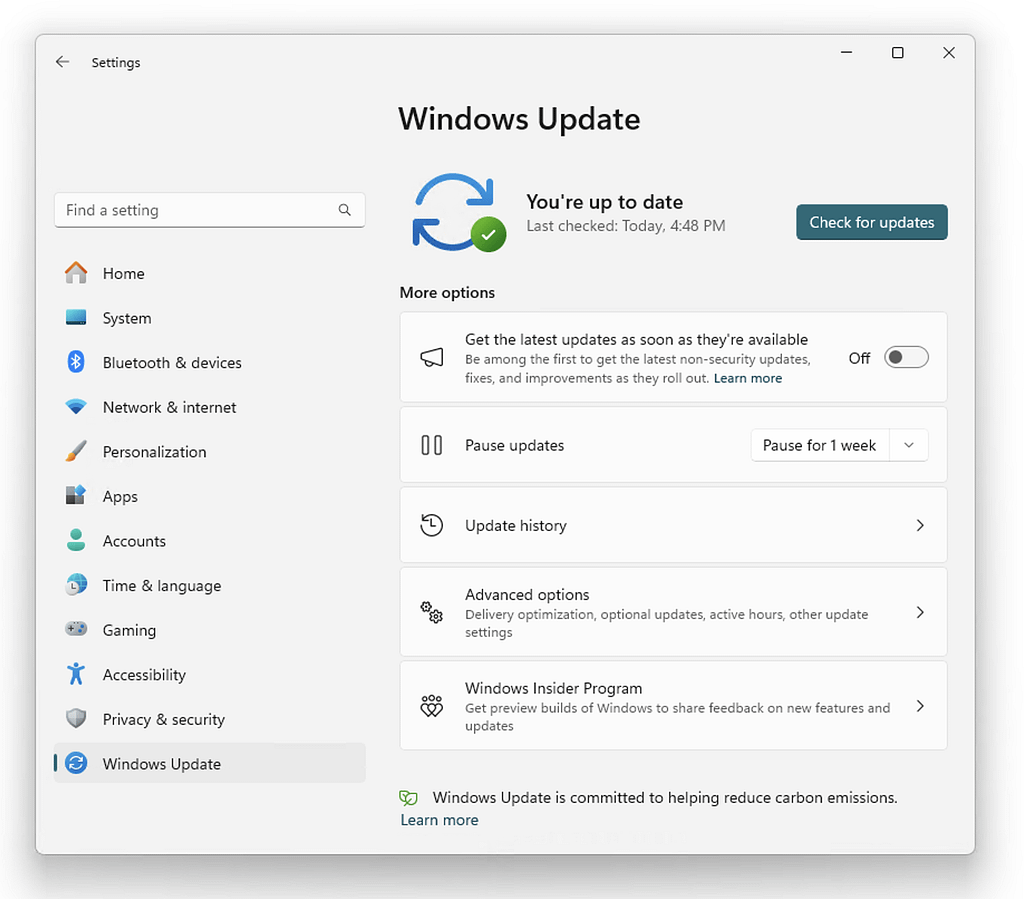This screenshot has height=899, width=1024.
Task: Enable early non-security updates with the switch
Action: tap(906, 357)
